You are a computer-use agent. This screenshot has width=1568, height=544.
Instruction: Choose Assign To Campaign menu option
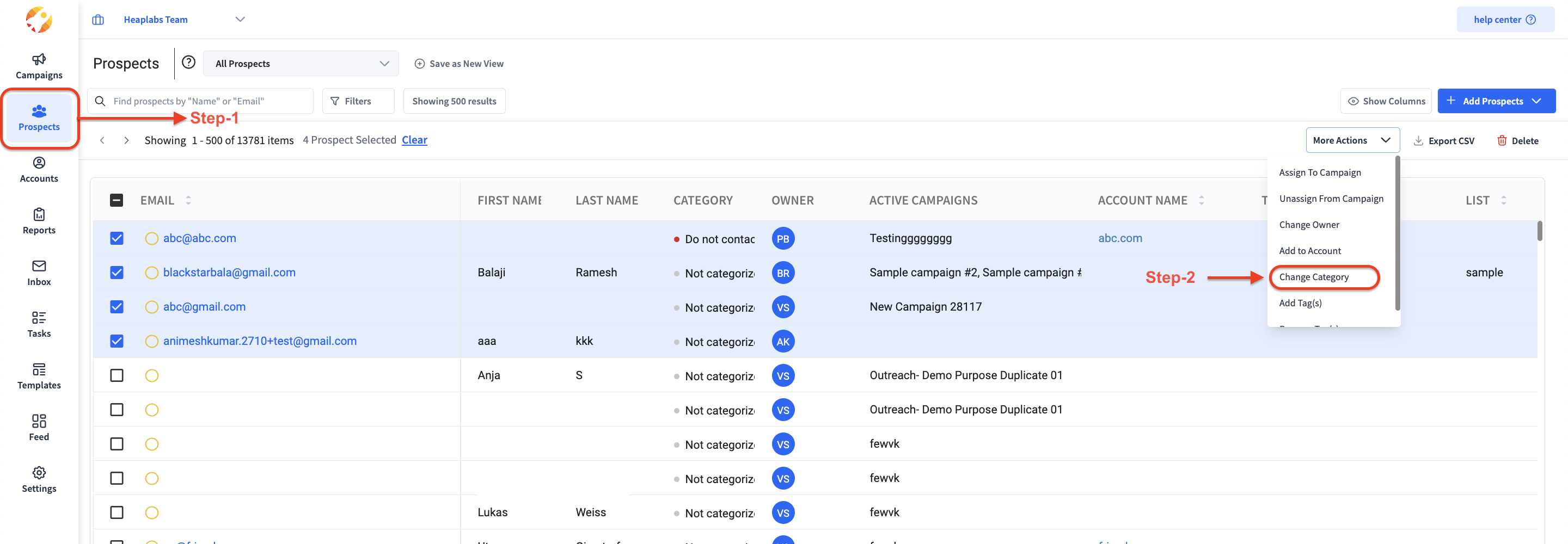[1320, 173]
